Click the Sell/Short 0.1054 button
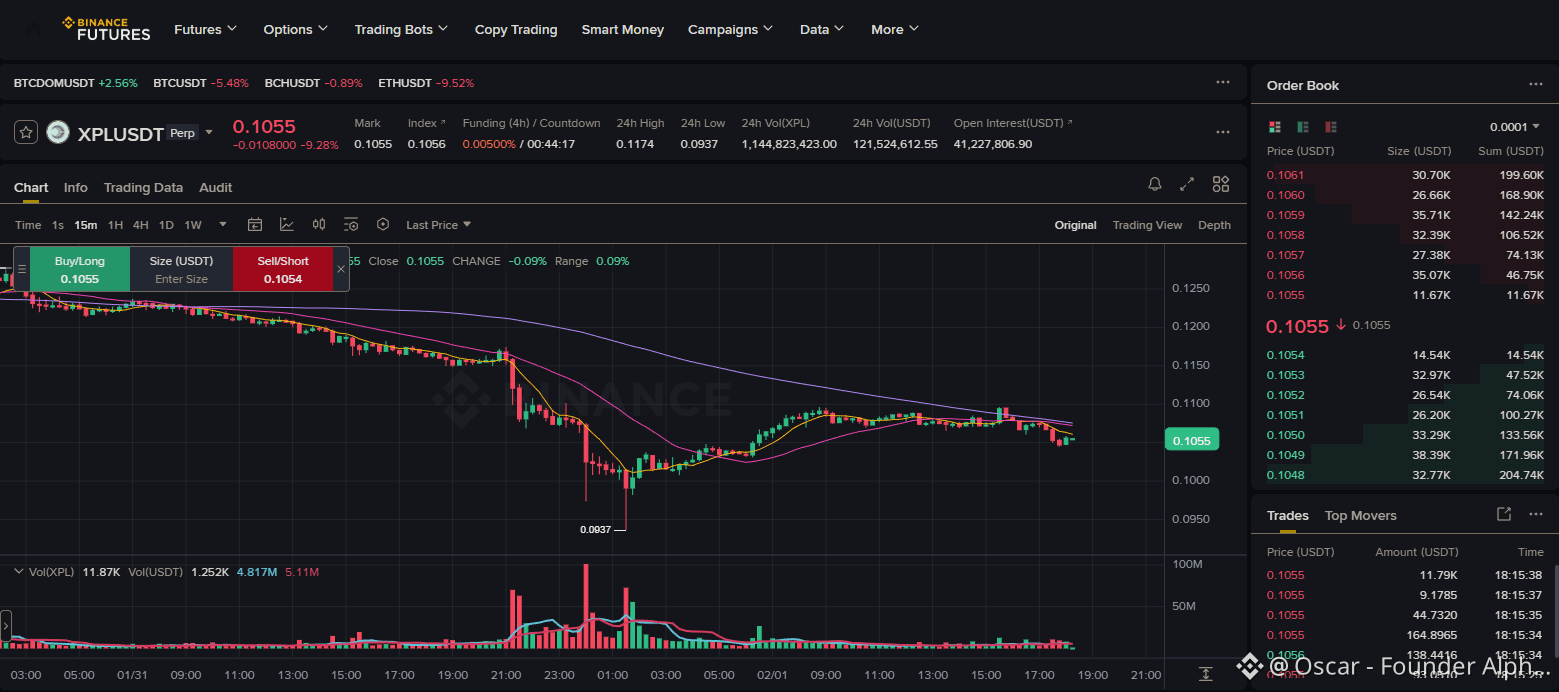 pos(283,269)
